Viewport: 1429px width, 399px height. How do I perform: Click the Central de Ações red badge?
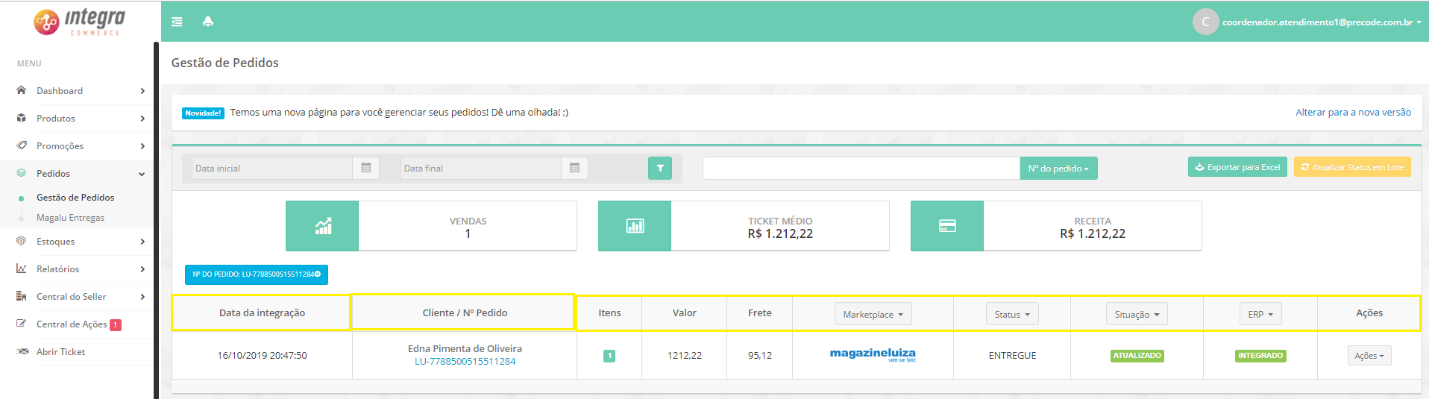(116, 324)
